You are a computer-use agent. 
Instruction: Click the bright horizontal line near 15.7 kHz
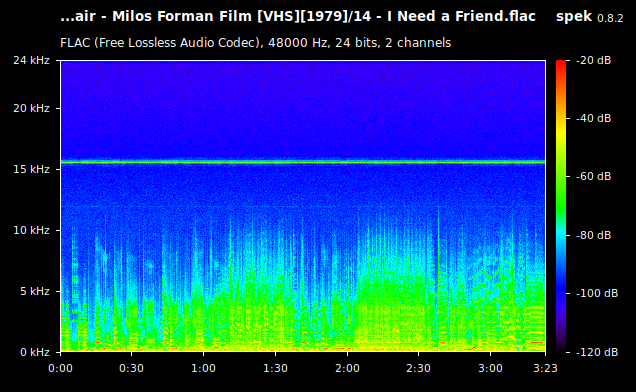[303, 162]
